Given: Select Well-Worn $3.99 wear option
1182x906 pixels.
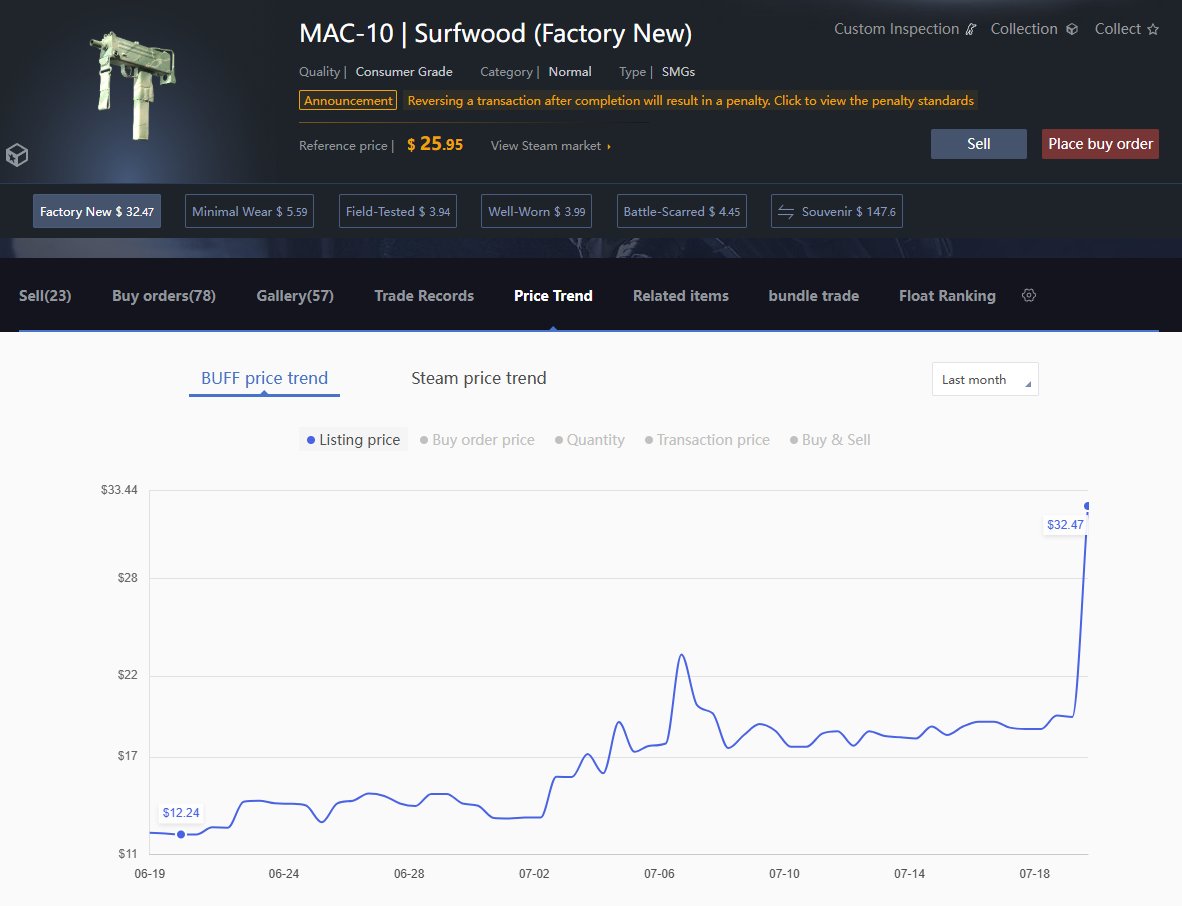Looking at the screenshot, I should point(537,212).
